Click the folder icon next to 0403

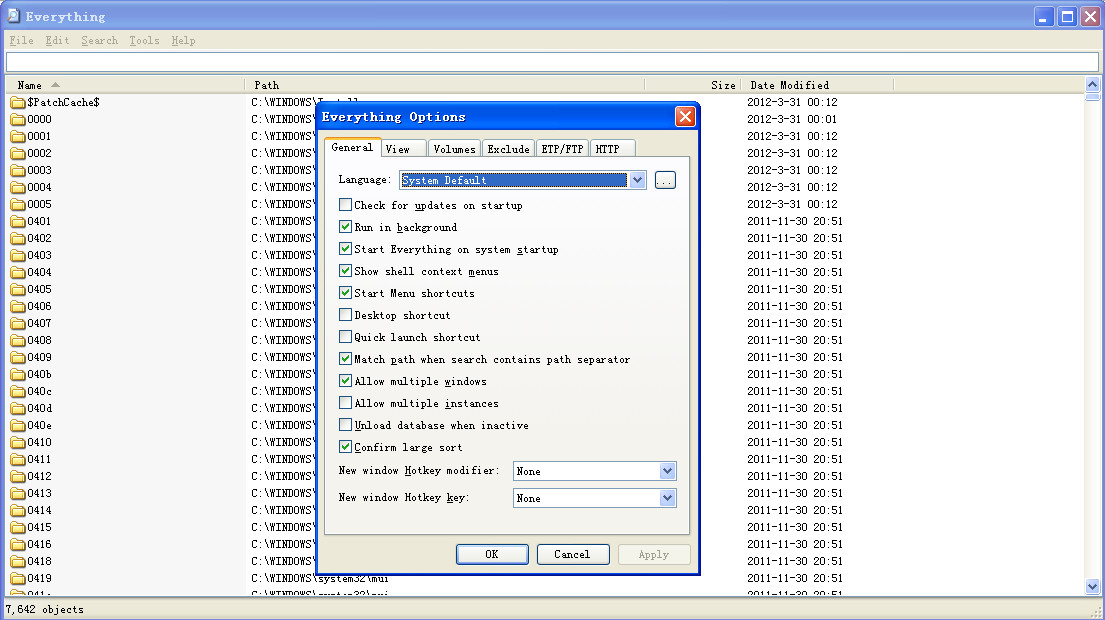[18, 256]
